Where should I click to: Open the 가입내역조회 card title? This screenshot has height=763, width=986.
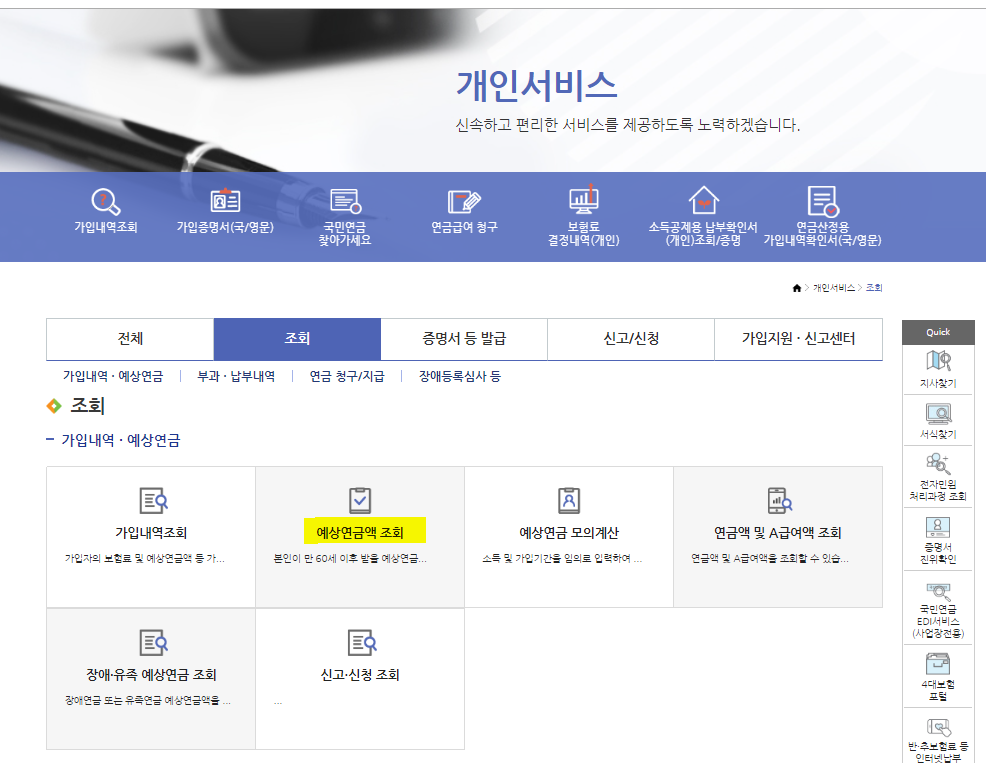pyautogui.click(x=151, y=533)
